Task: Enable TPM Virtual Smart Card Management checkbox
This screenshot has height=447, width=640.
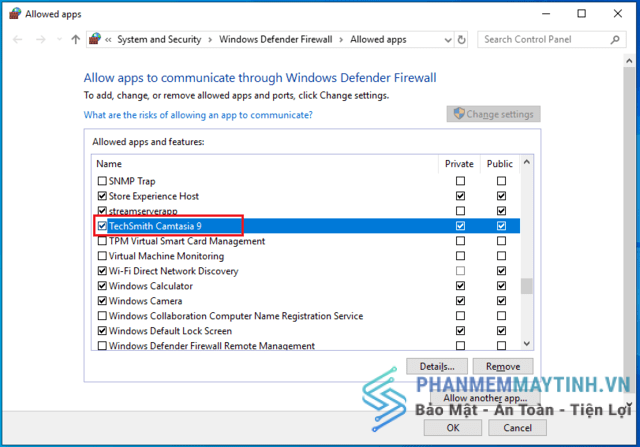Action: coord(102,241)
